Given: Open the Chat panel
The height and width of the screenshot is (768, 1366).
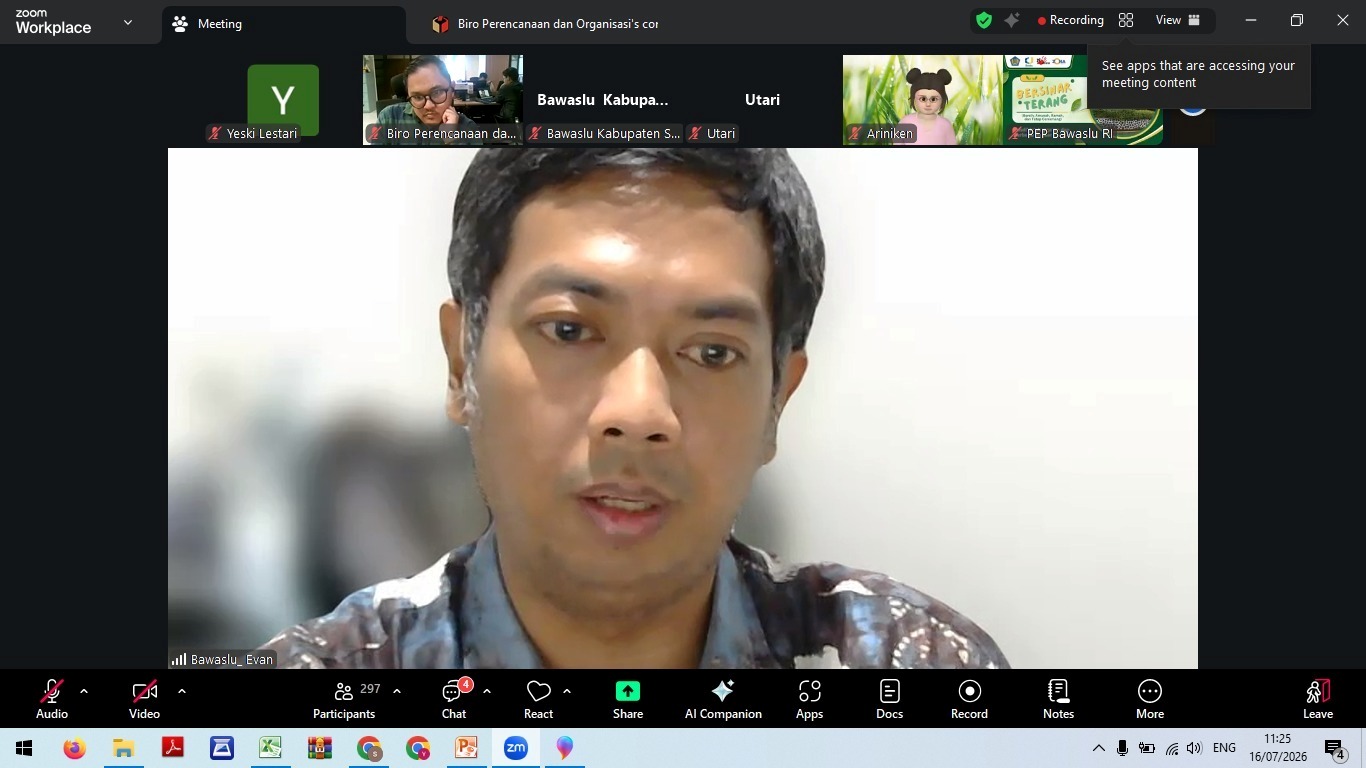Looking at the screenshot, I should click(454, 699).
